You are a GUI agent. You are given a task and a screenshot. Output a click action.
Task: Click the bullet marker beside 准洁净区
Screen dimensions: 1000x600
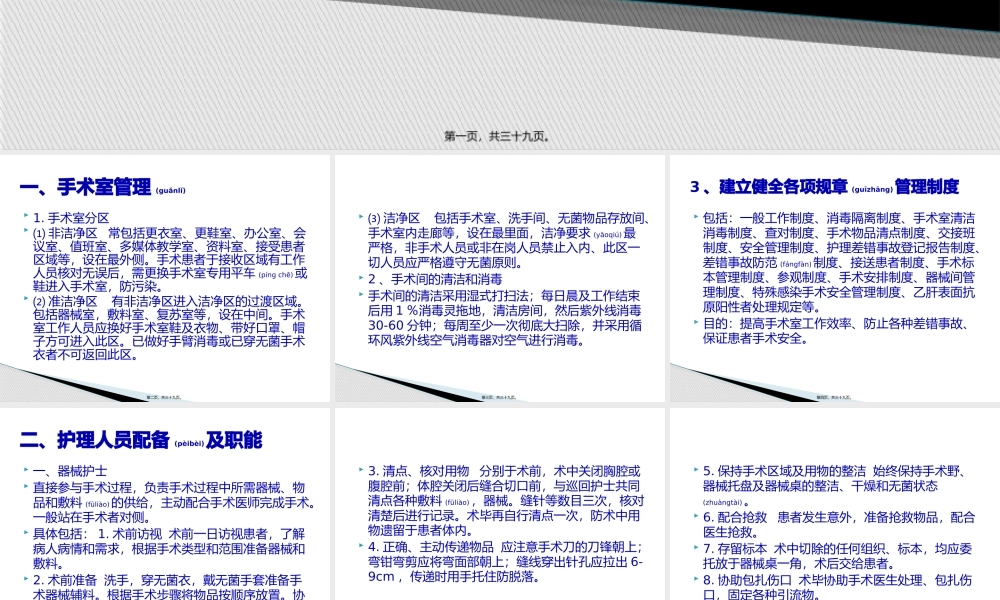(x=26, y=299)
